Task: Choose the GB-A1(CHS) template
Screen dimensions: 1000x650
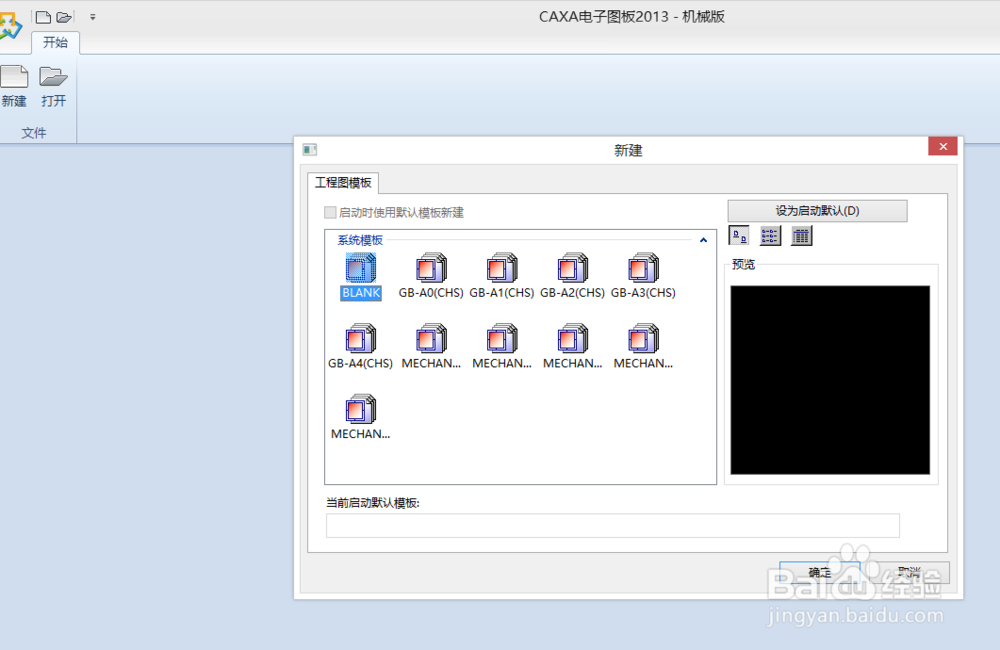Action: point(502,276)
